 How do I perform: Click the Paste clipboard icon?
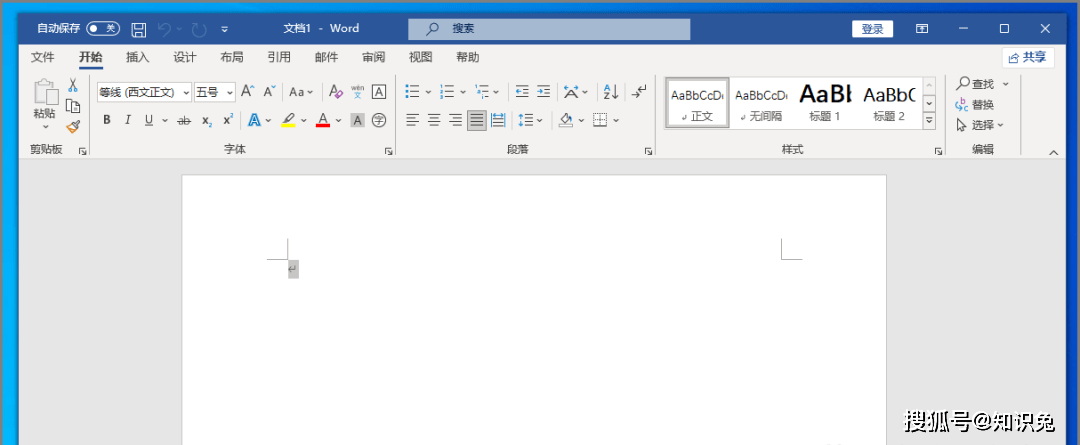pos(45,92)
